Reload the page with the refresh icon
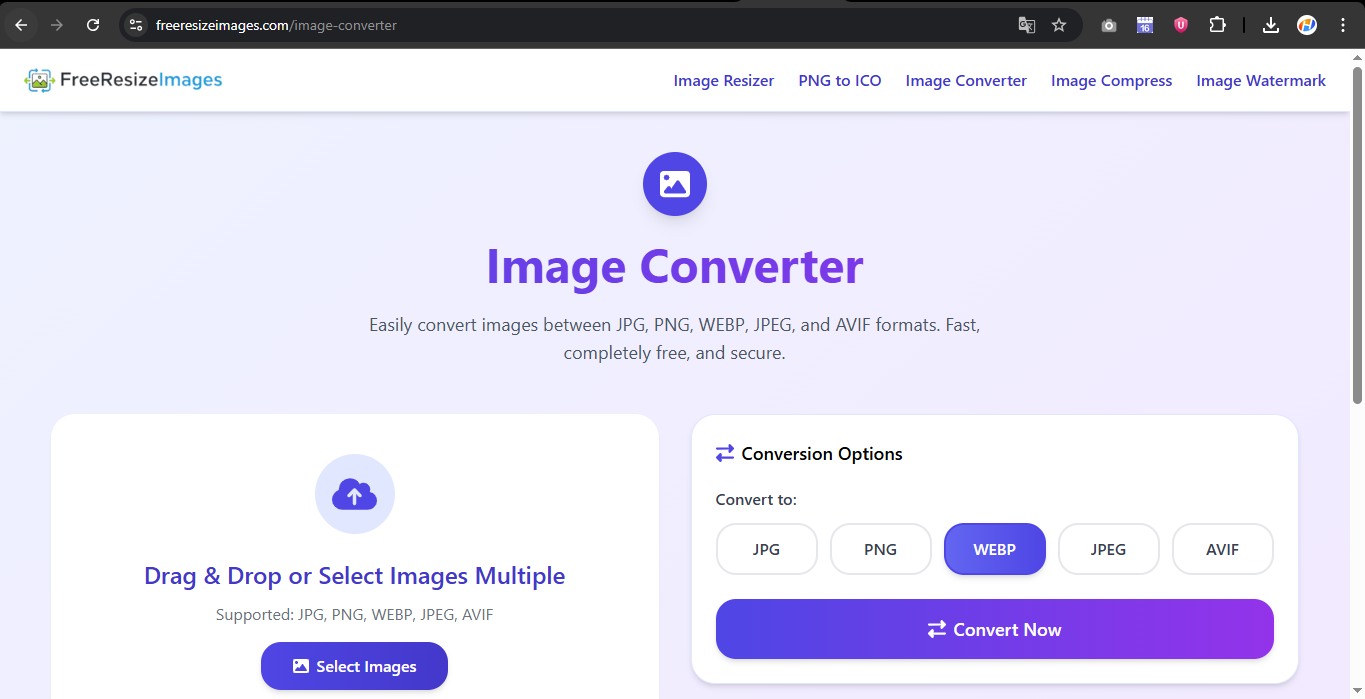The height and width of the screenshot is (699, 1365). pos(93,25)
